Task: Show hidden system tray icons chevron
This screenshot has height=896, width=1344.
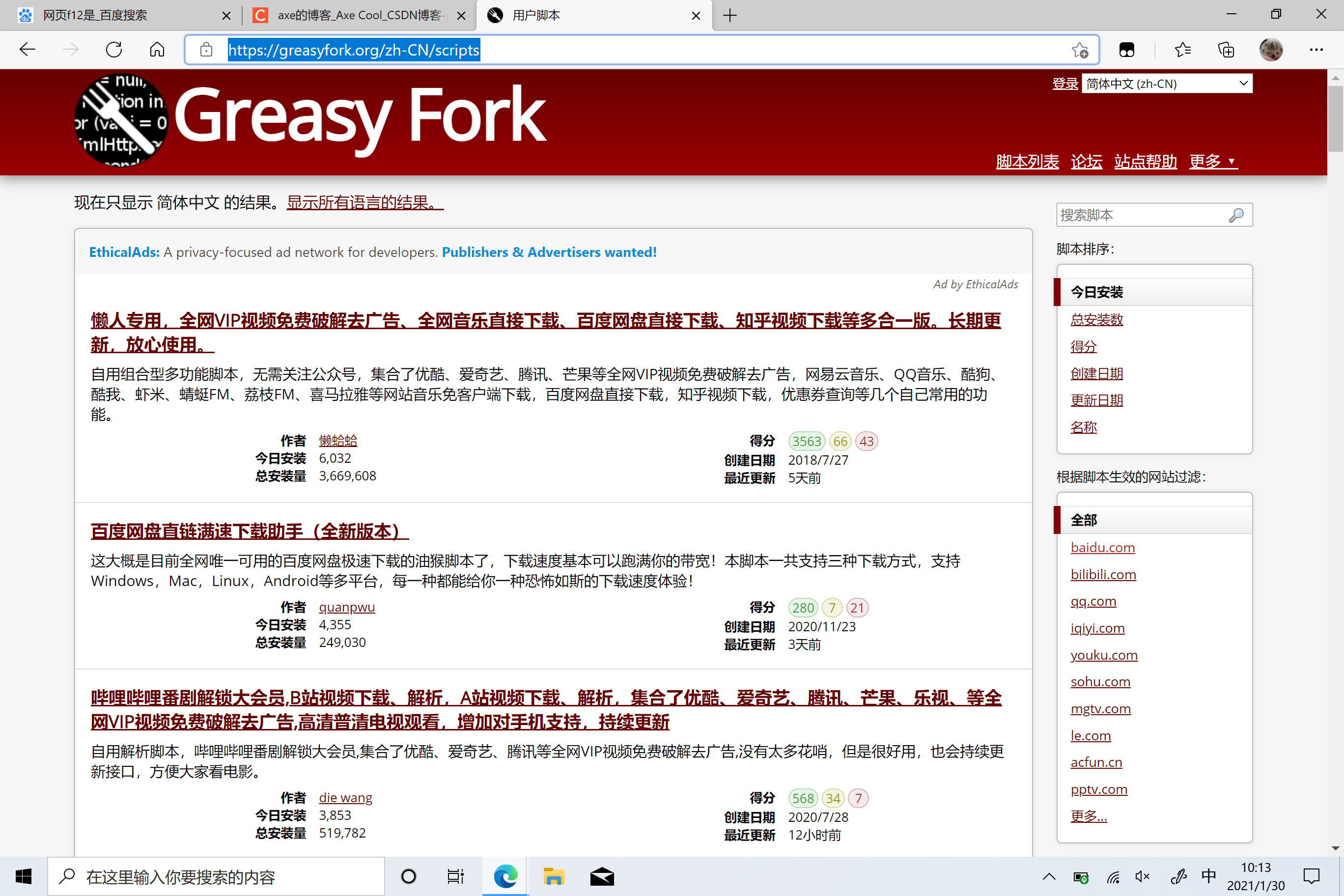Action: click(x=1049, y=876)
